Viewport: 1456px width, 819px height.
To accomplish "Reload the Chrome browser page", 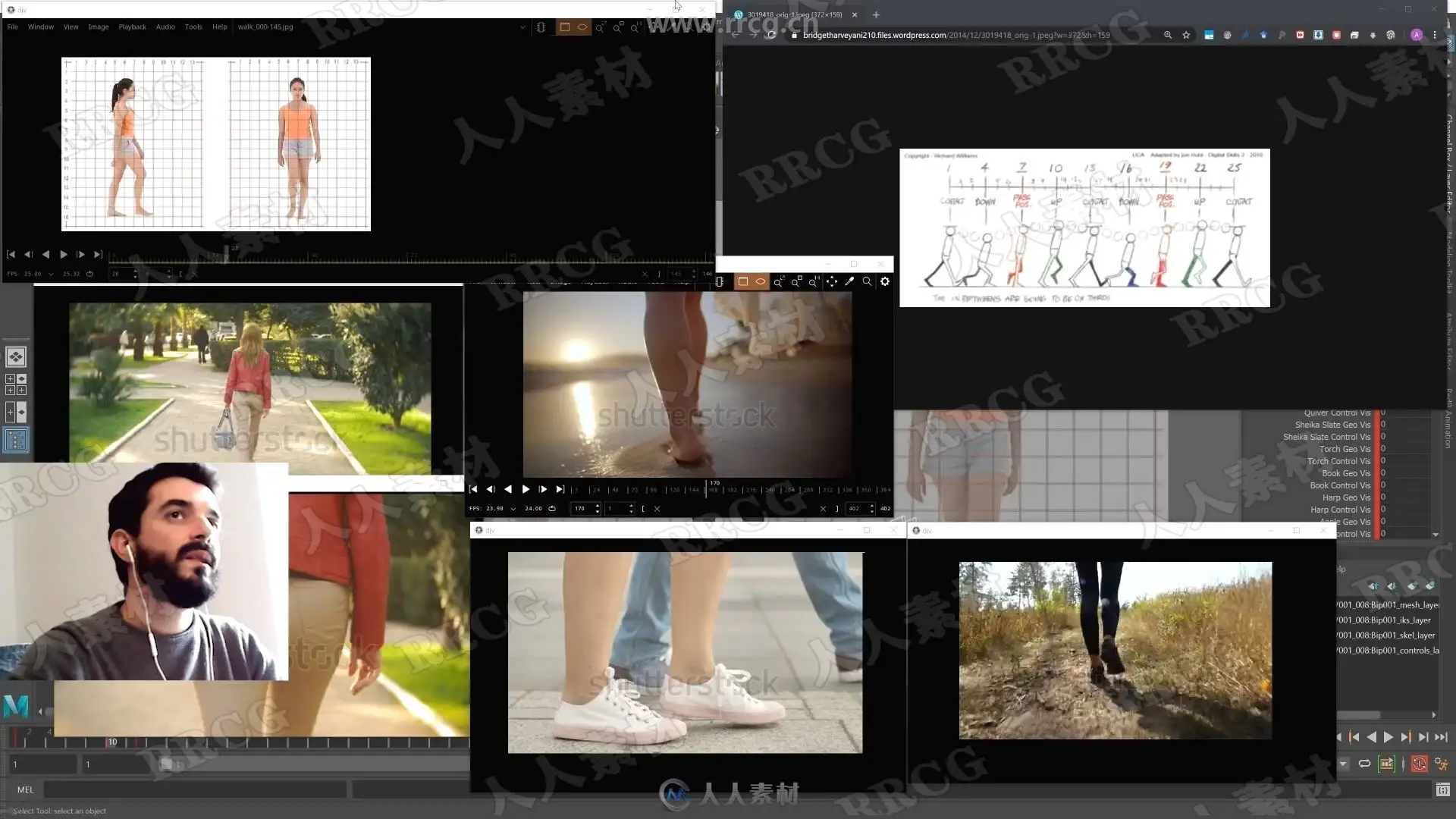I will [x=771, y=35].
